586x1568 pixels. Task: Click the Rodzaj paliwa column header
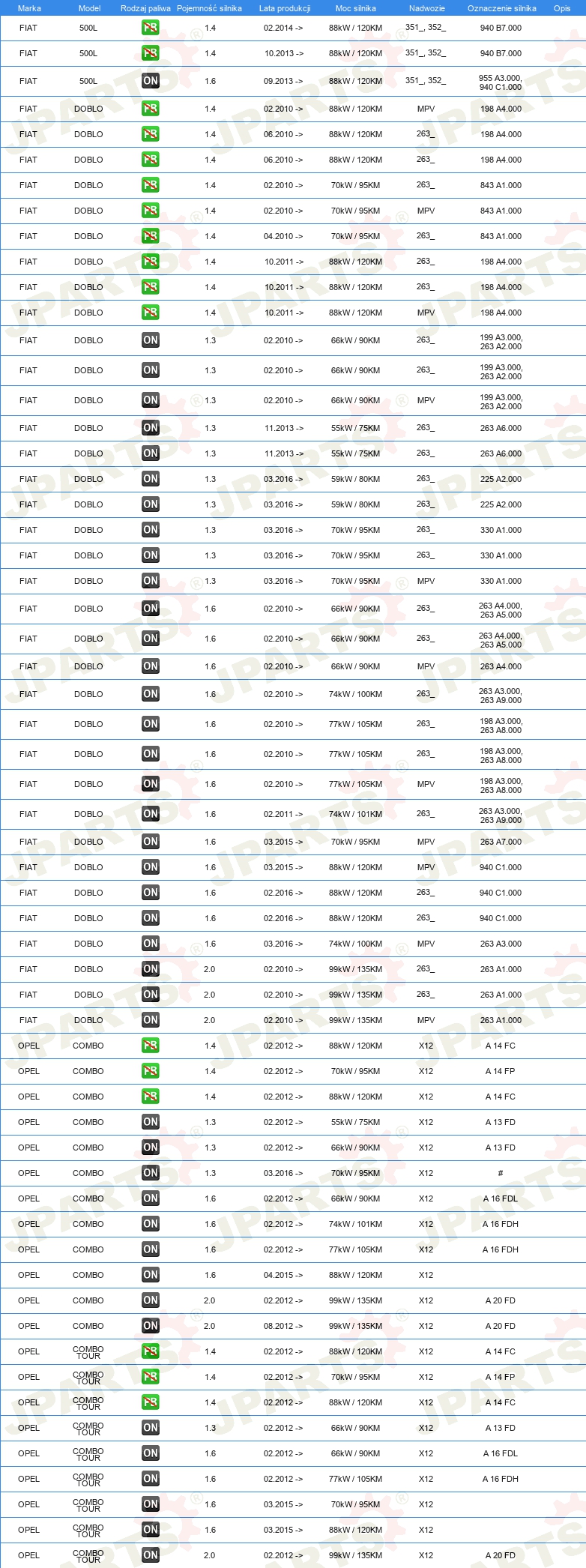click(x=145, y=8)
